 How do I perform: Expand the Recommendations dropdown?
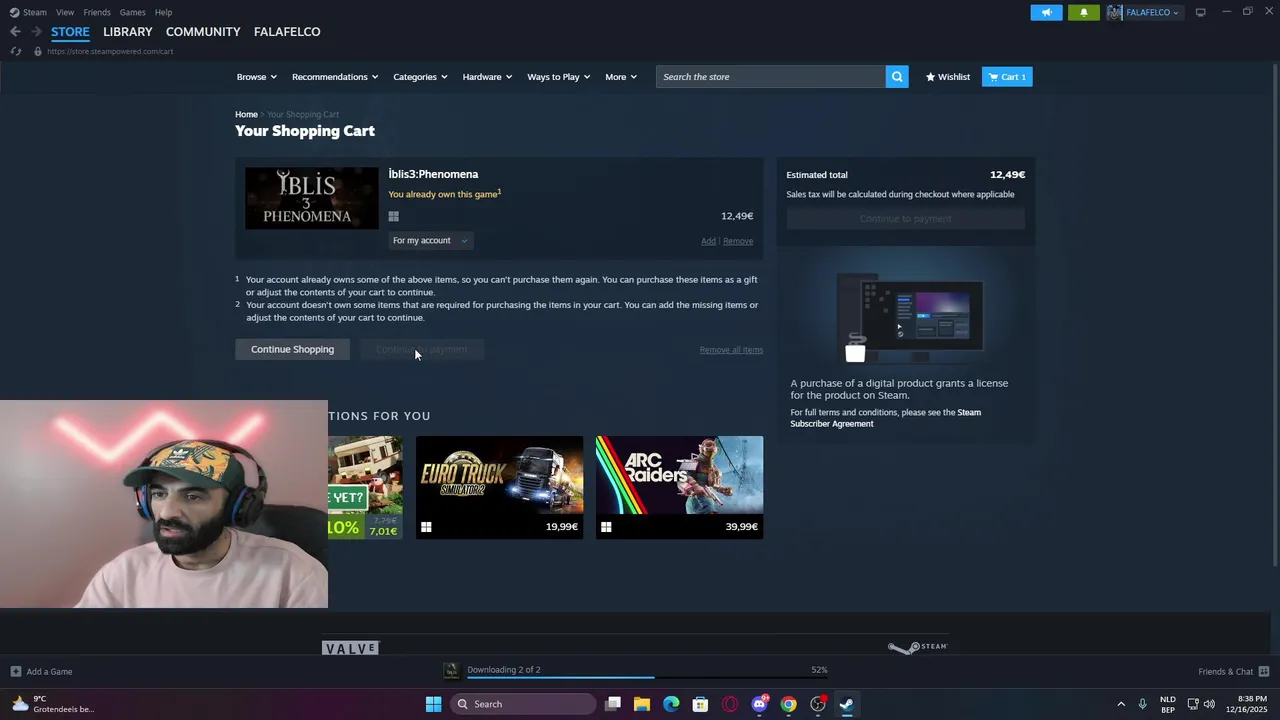335,77
